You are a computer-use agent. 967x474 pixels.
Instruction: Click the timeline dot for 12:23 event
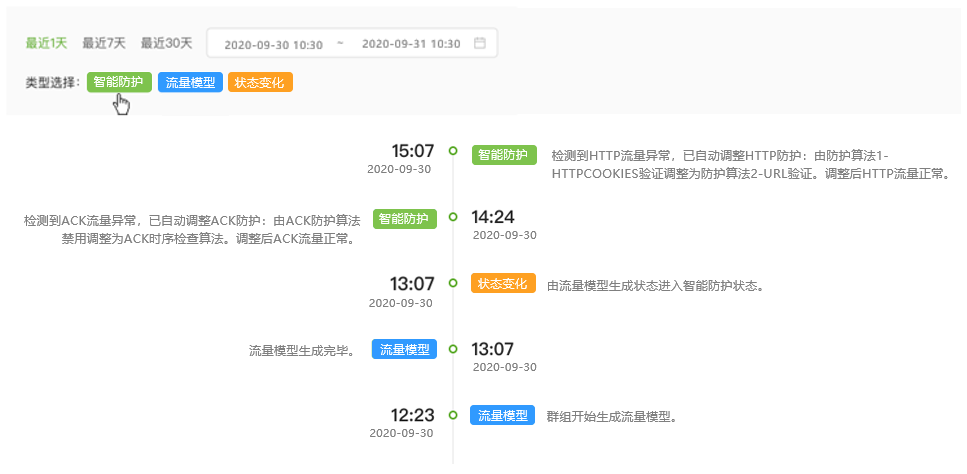tap(453, 414)
